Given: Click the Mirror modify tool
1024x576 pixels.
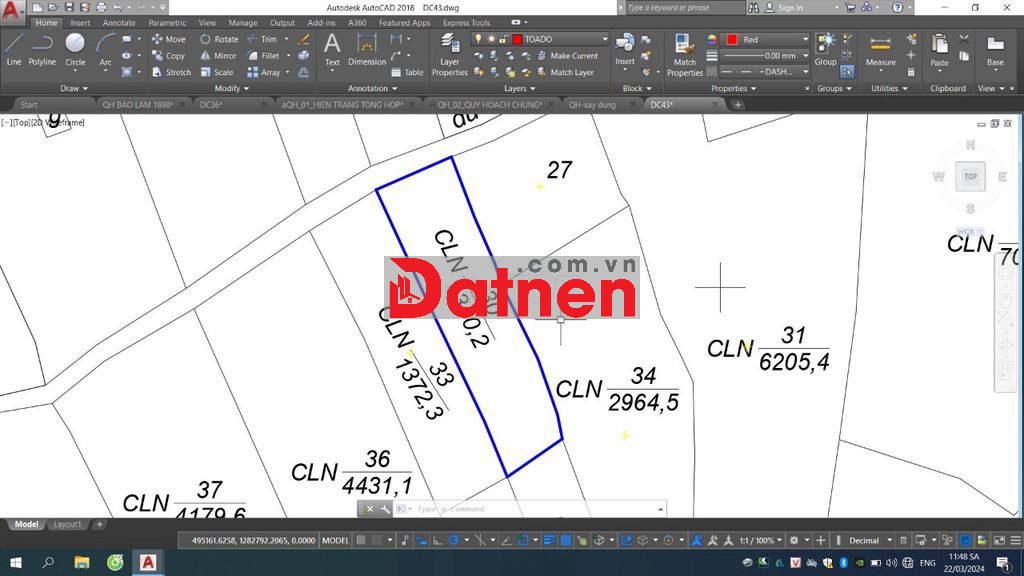Looking at the screenshot, I should [218, 56].
